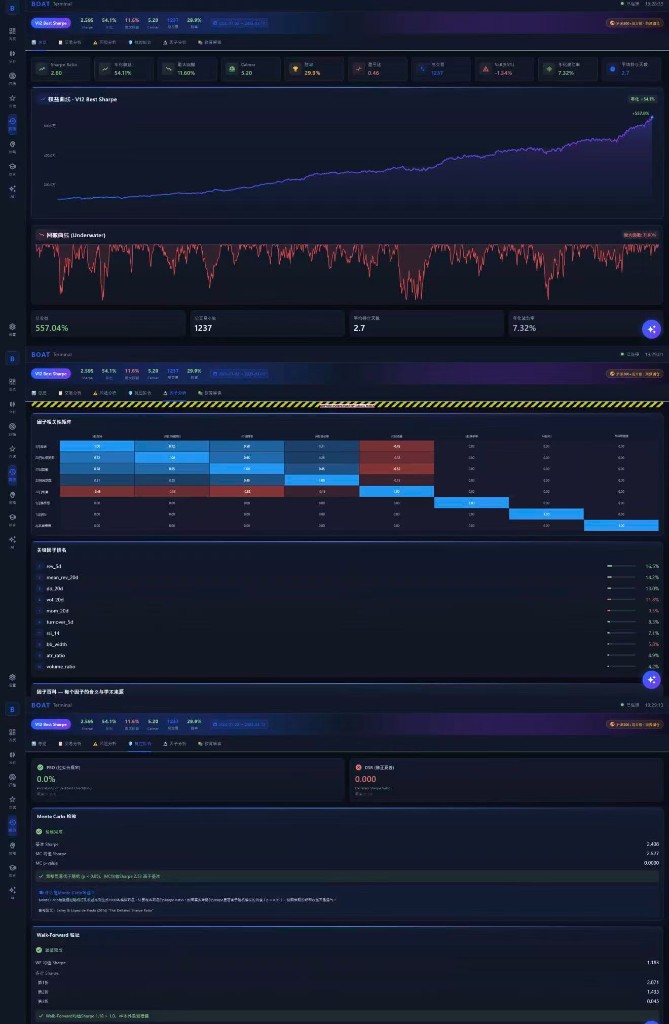Open the sparkle AI icon in the equity curve sidebar

pos(12,189)
